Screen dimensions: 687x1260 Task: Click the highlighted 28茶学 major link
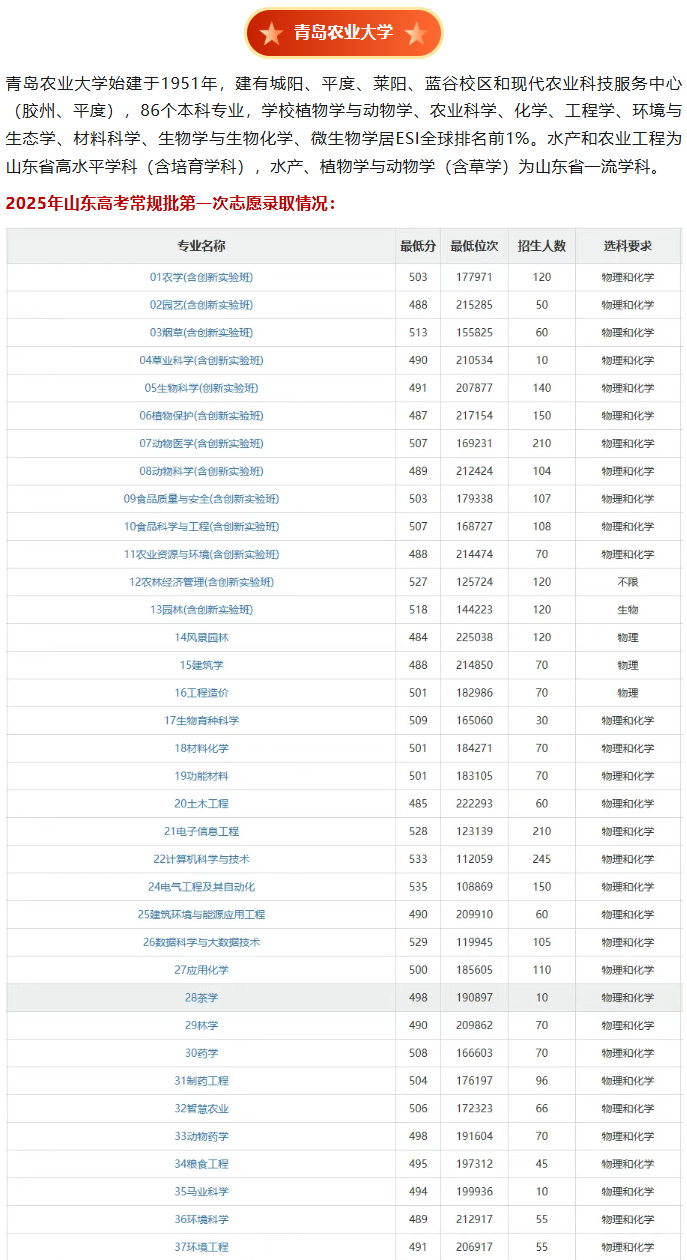pyautogui.click(x=201, y=997)
